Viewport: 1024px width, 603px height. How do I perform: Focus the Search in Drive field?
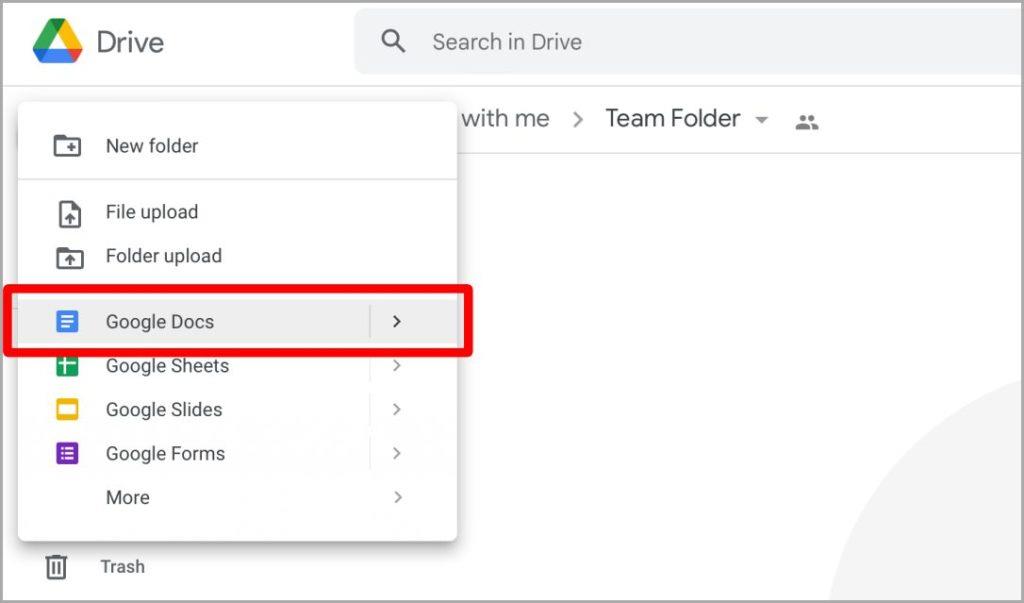689,41
